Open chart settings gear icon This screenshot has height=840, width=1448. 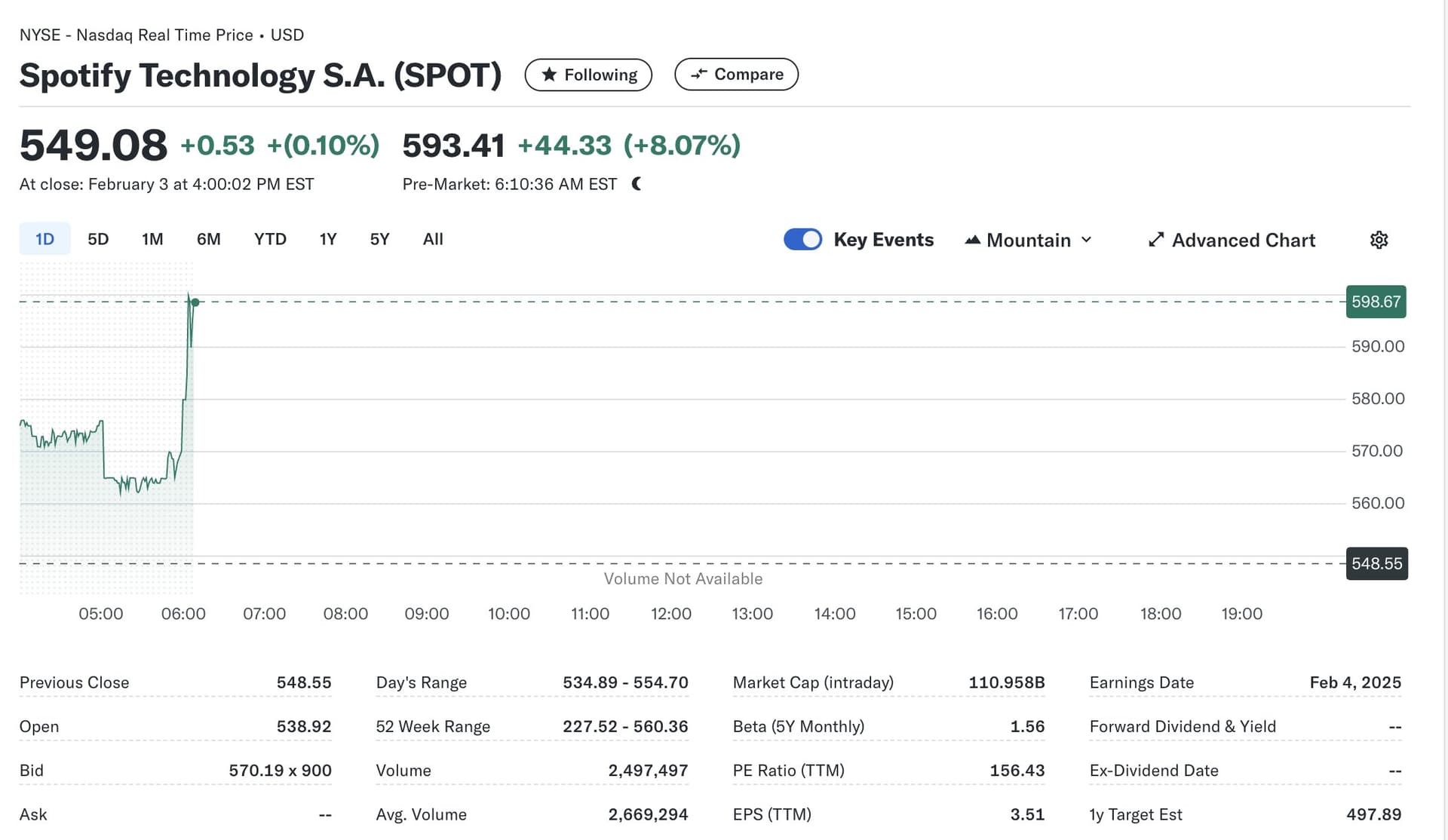coord(1379,240)
